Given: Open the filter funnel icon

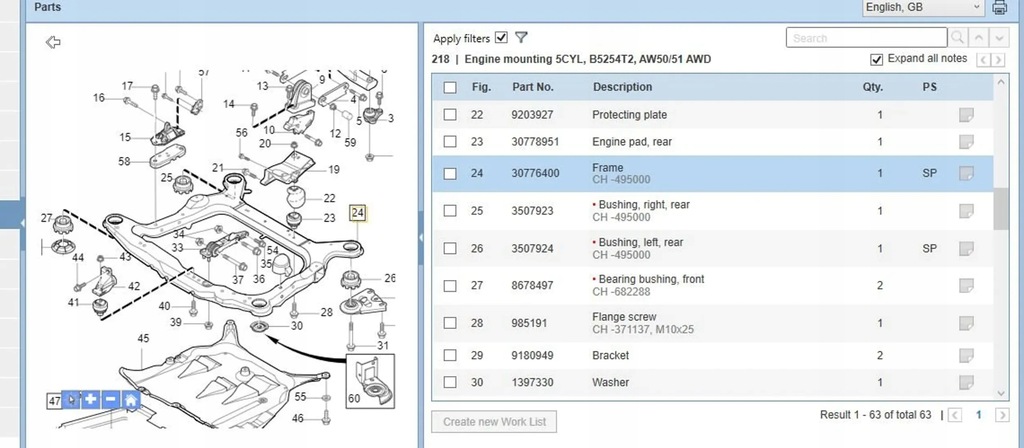Looking at the screenshot, I should tap(521, 37).
